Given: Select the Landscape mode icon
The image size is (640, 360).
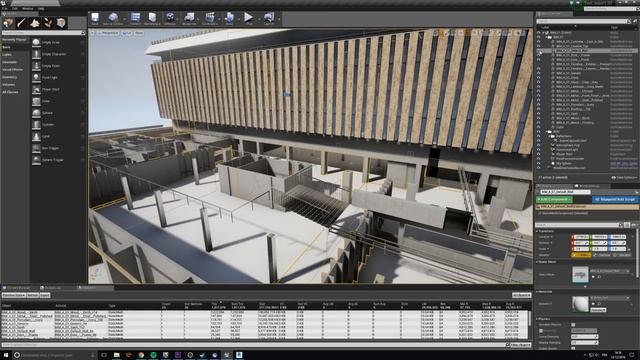Looking at the screenshot, I should [x=35, y=23].
